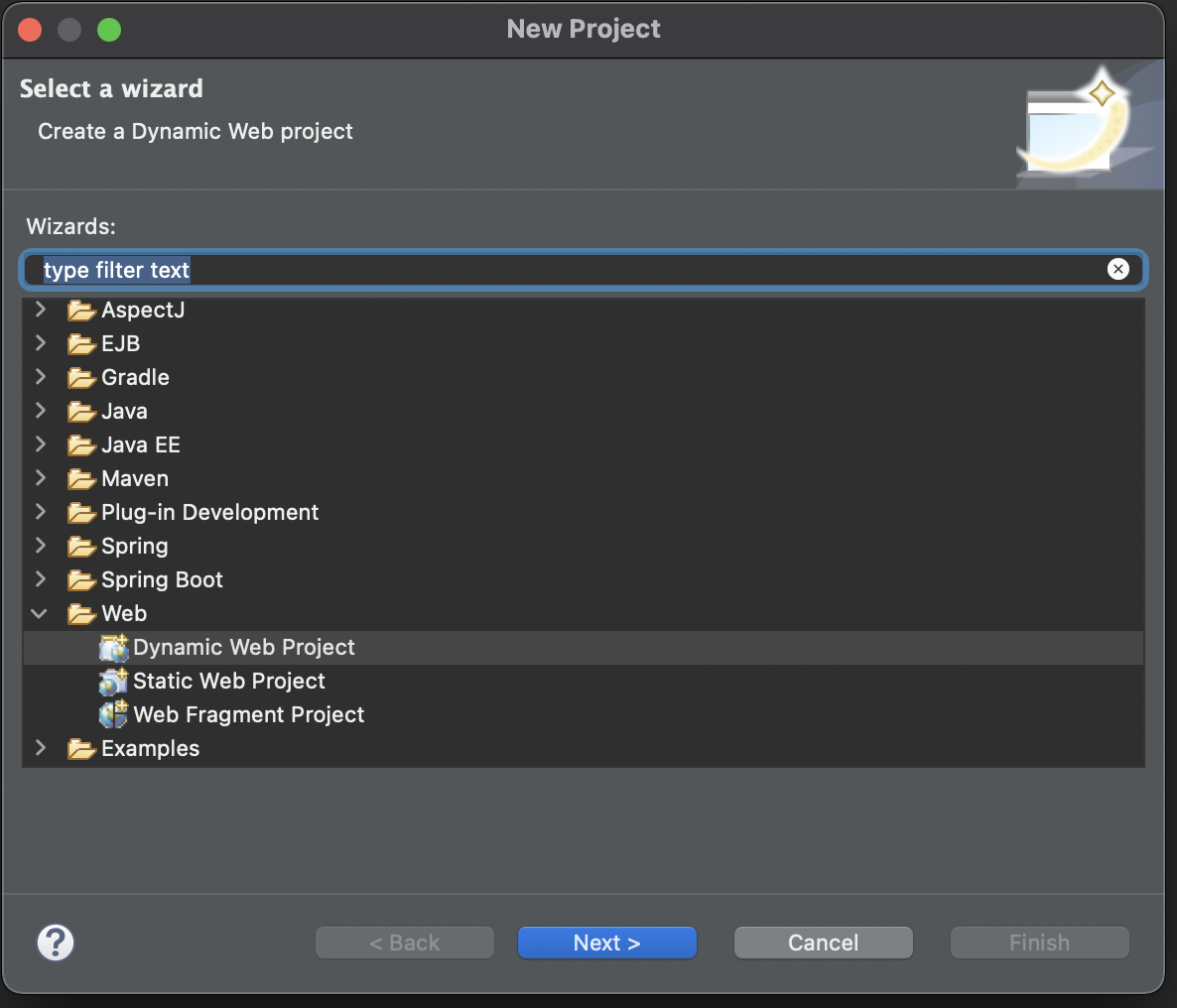
Task: Select the EJB category label
Action: pyautogui.click(x=121, y=343)
